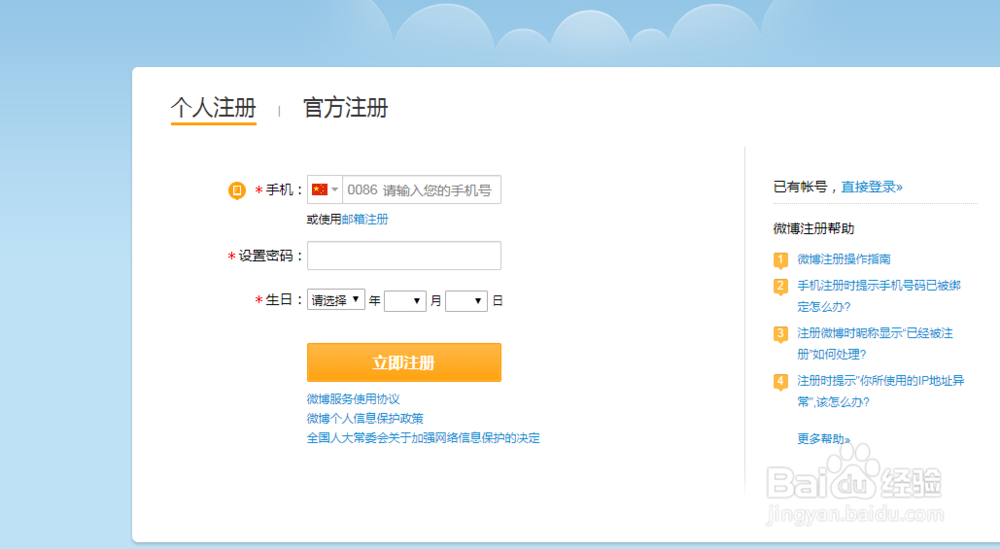Click the 邮箱注册 link

point(365,219)
